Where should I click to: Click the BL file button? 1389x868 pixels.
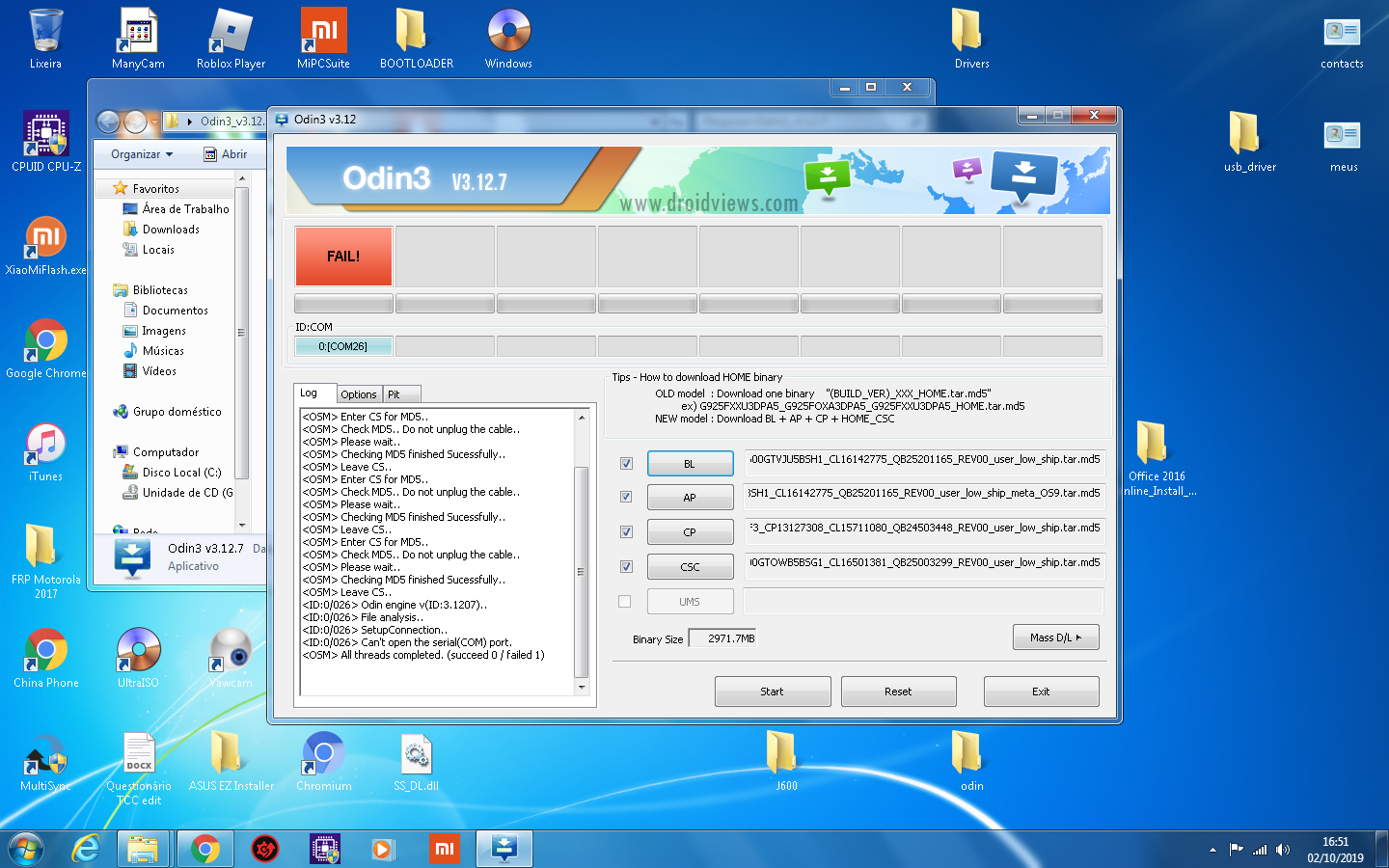click(x=690, y=464)
